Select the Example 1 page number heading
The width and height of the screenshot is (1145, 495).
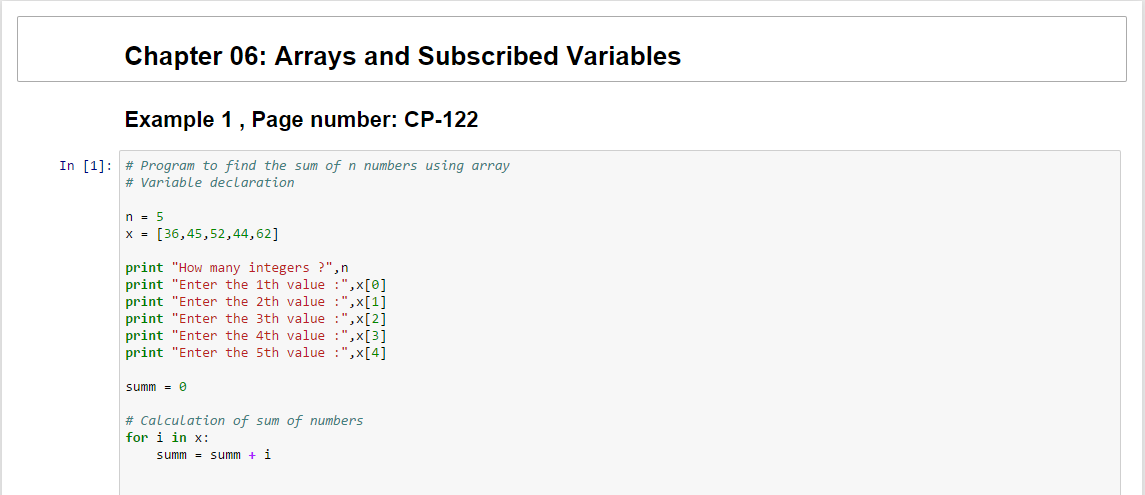point(301,120)
